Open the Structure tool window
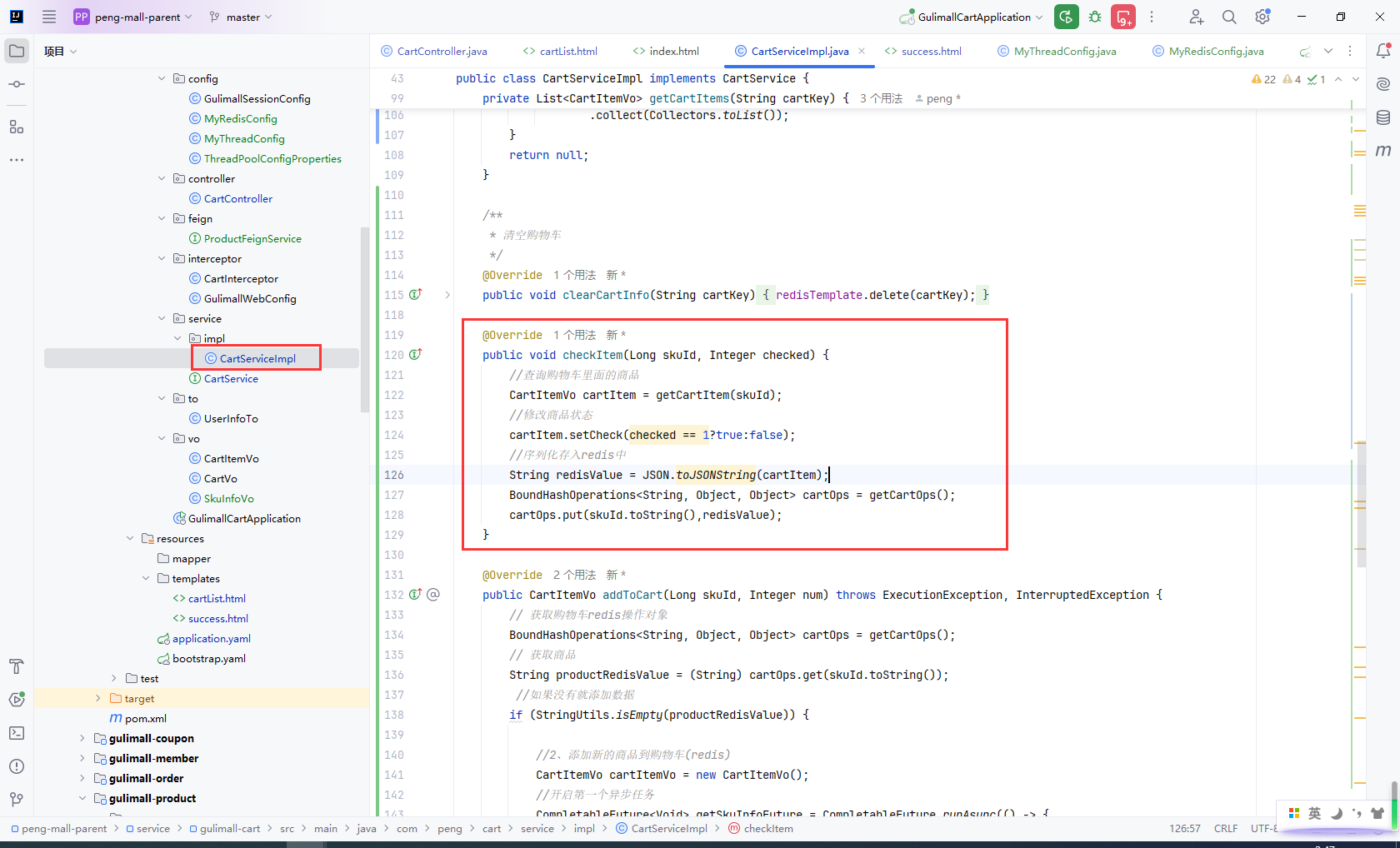Image resolution: width=1400 pixels, height=848 pixels. [x=17, y=127]
